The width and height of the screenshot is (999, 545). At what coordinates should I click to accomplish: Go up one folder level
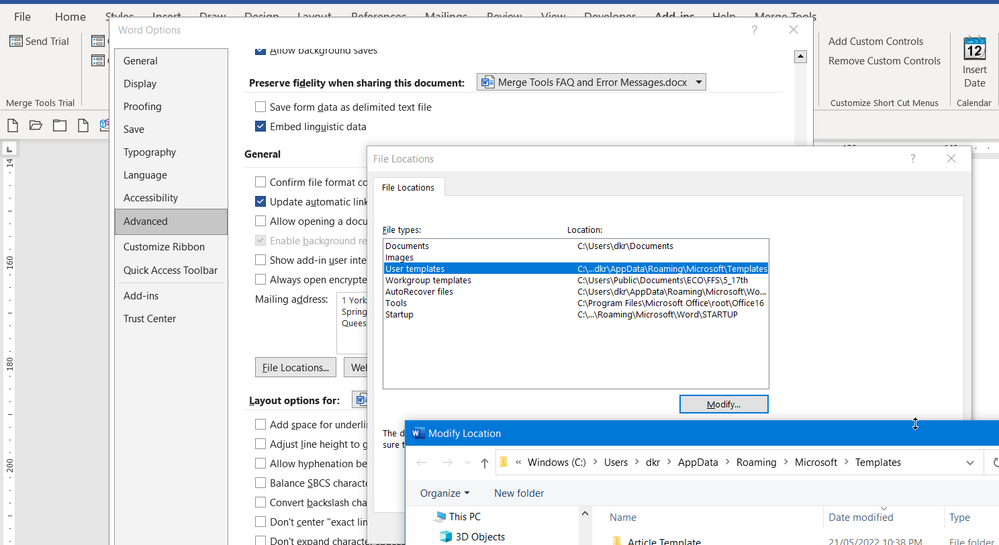pyautogui.click(x=484, y=463)
